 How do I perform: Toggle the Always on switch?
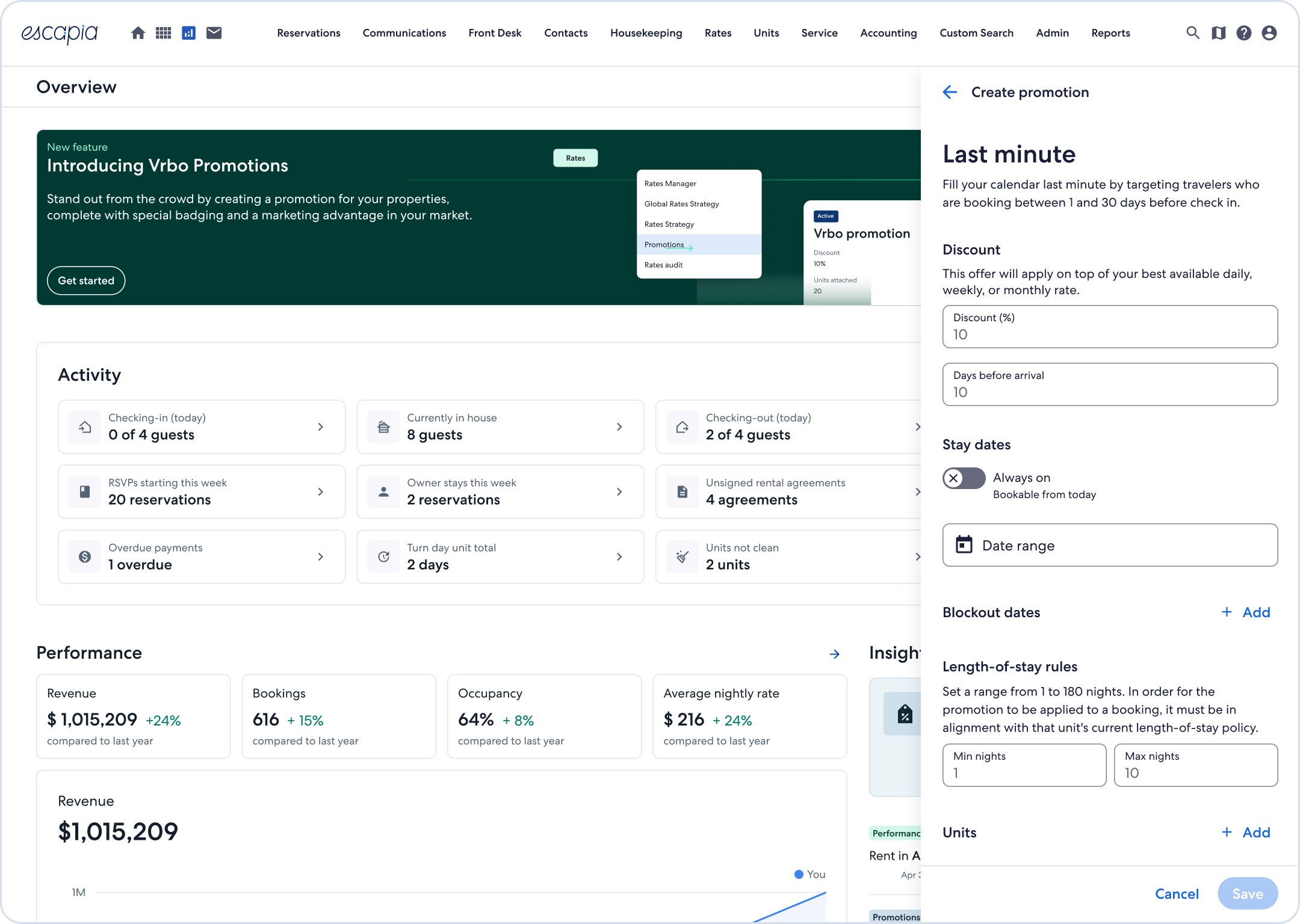(x=964, y=478)
